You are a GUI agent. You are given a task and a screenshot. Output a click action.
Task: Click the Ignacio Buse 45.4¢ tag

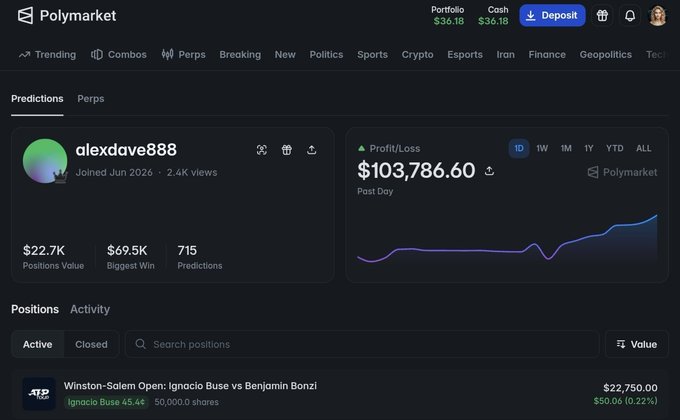(106, 402)
